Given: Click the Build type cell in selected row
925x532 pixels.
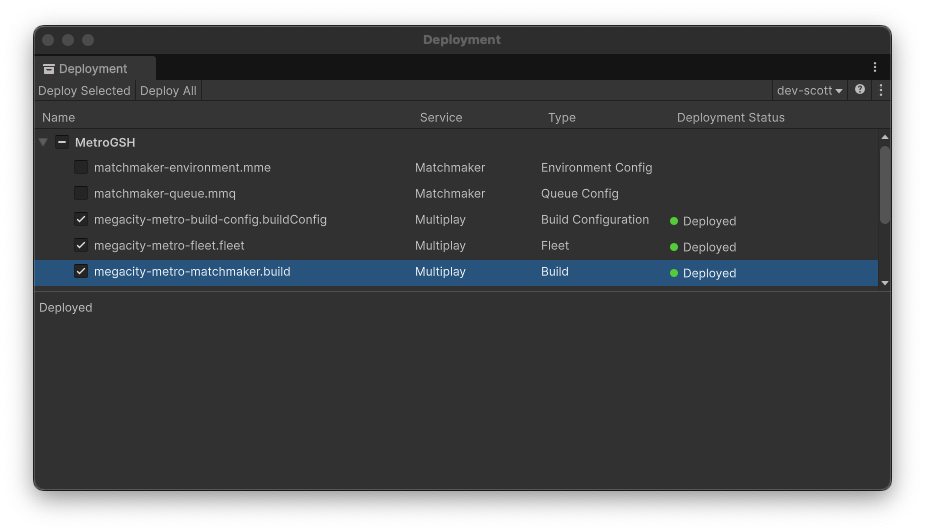Looking at the screenshot, I should [x=555, y=271].
